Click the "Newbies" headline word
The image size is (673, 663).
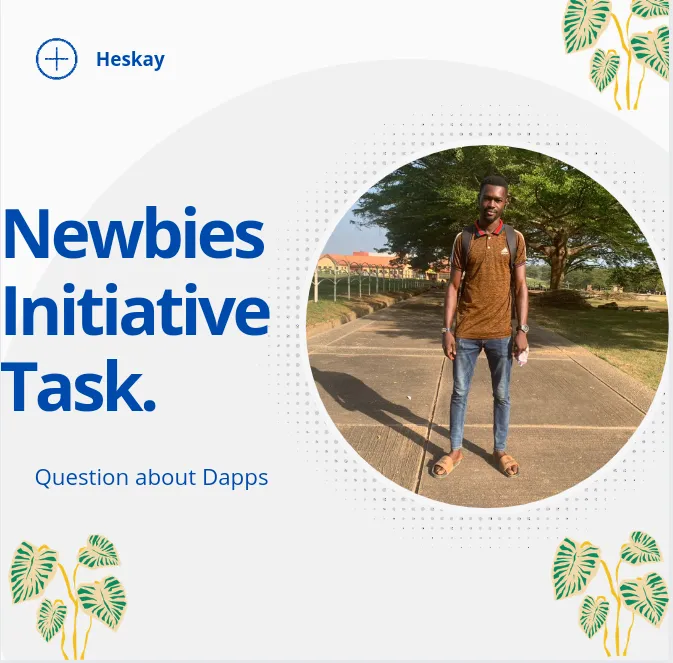click(134, 234)
